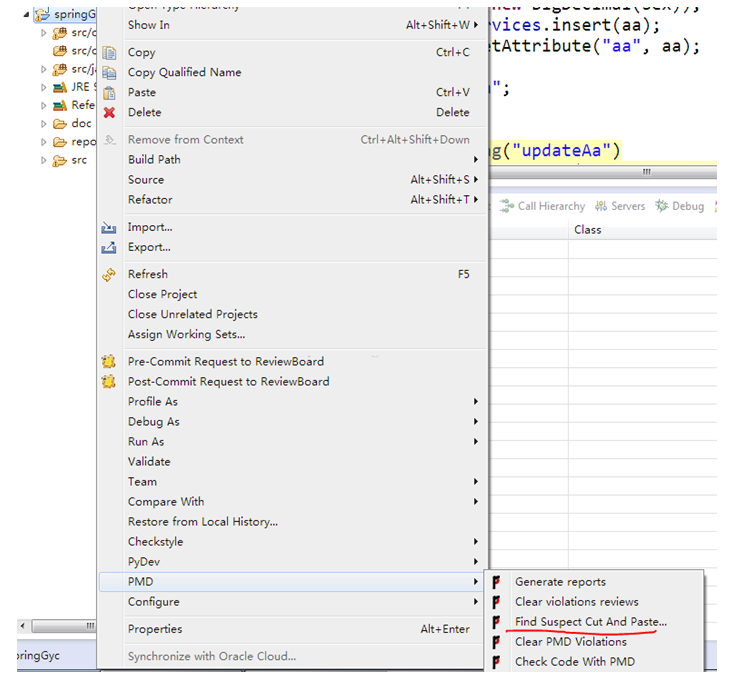This screenshot has width=734, height=675.
Task: Expand the JRE library tree node
Action: [44, 87]
